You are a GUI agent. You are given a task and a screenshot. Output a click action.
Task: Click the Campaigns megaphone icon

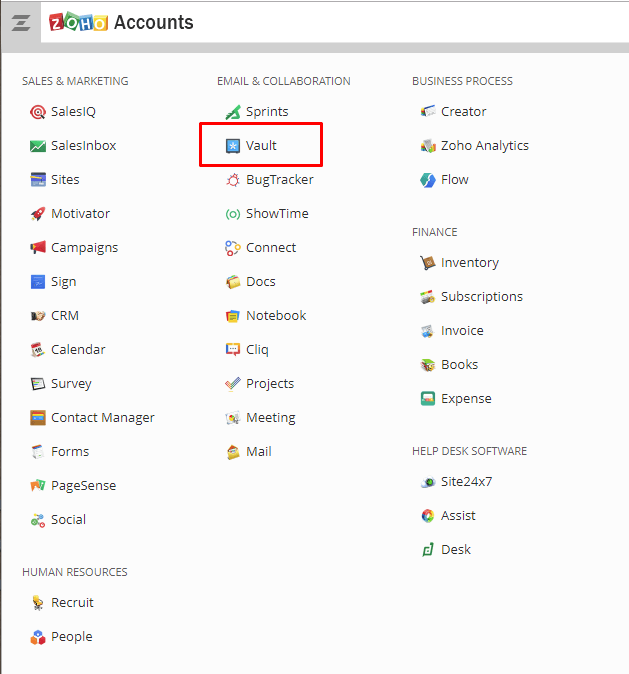[x=38, y=248]
